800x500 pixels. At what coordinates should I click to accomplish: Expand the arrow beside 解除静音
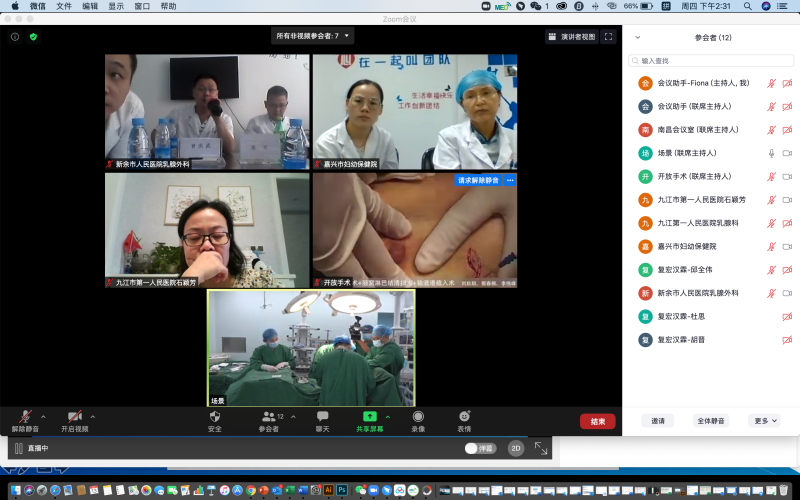pyautogui.click(x=43, y=416)
